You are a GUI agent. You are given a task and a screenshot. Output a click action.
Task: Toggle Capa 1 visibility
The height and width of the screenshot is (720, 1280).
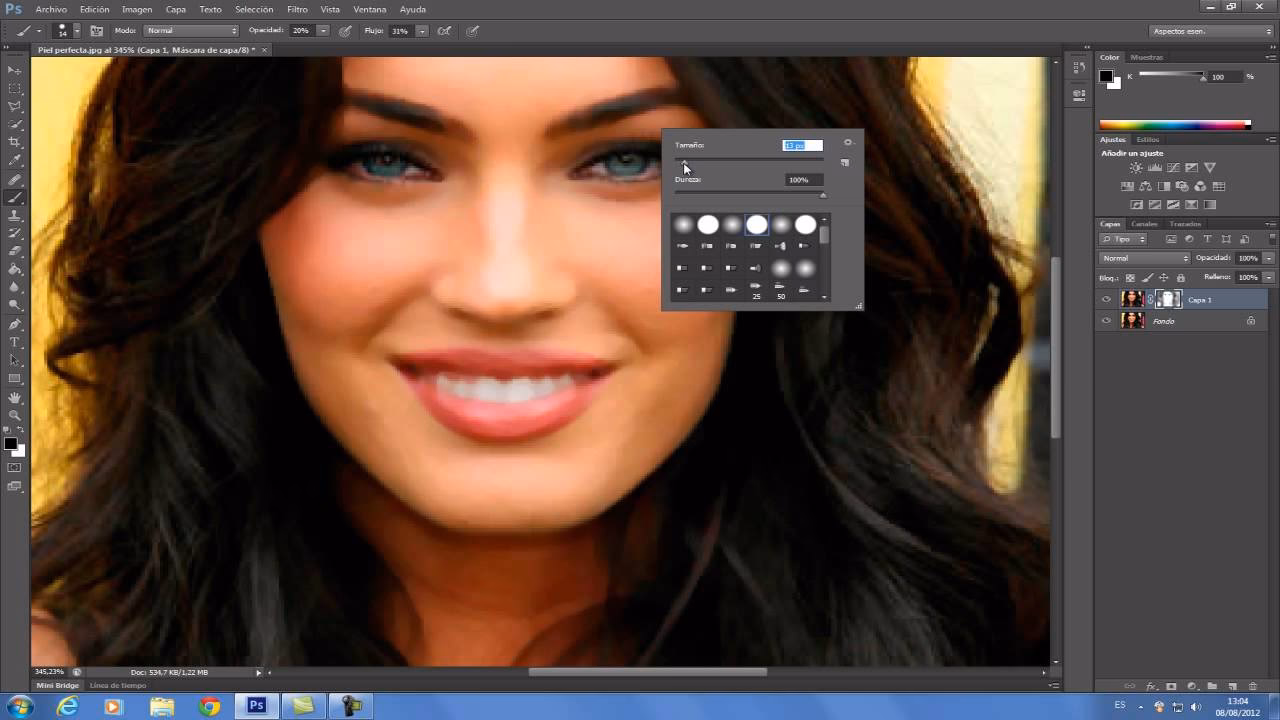coord(1106,299)
